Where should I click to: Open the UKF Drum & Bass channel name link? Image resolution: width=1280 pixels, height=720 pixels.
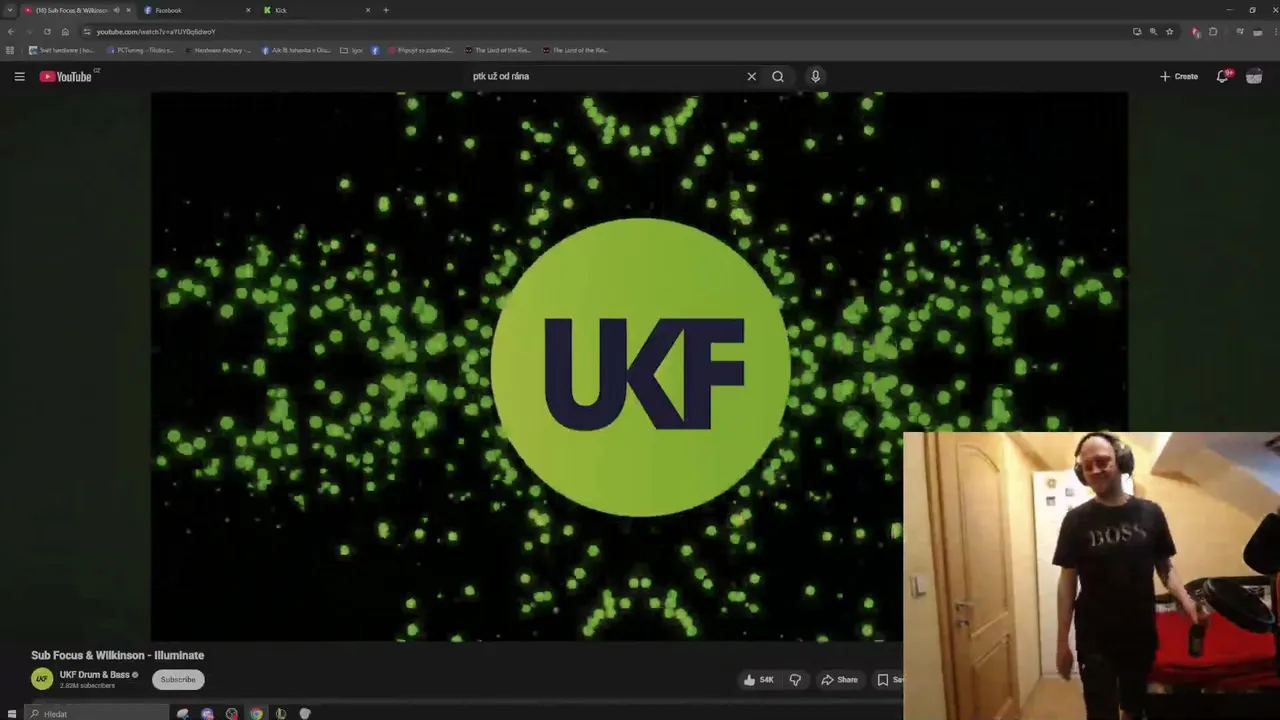pyautogui.click(x=95, y=675)
